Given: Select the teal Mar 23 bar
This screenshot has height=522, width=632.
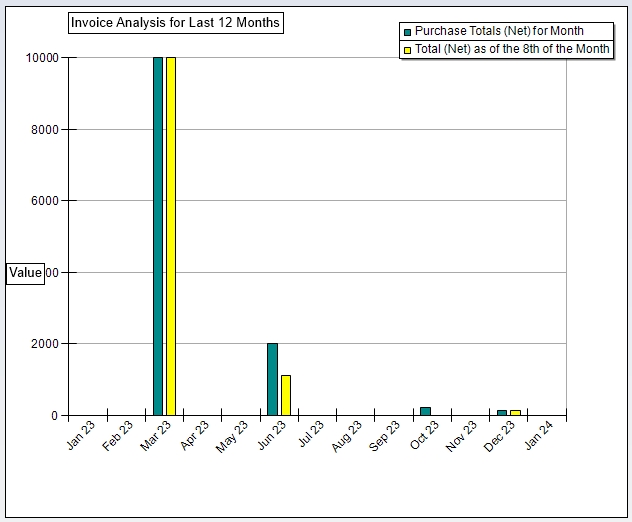Looking at the screenshot, I should tap(158, 236).
